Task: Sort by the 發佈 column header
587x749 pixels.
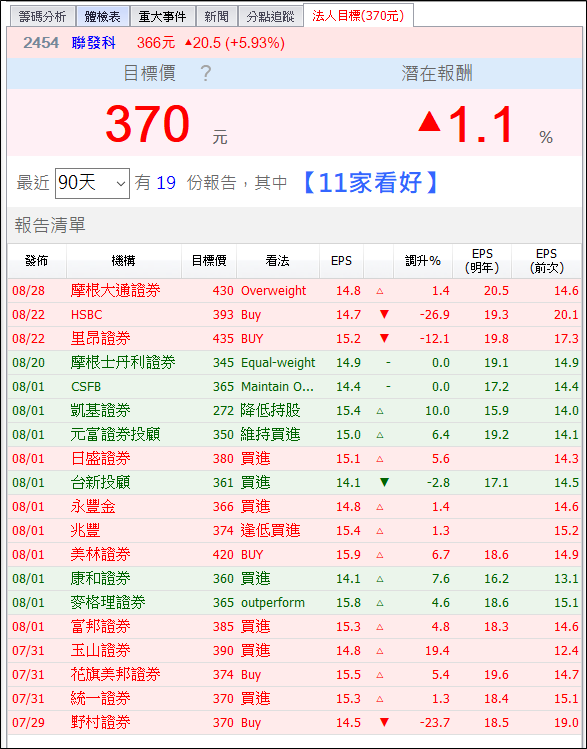Action: (x=37, y=261)
